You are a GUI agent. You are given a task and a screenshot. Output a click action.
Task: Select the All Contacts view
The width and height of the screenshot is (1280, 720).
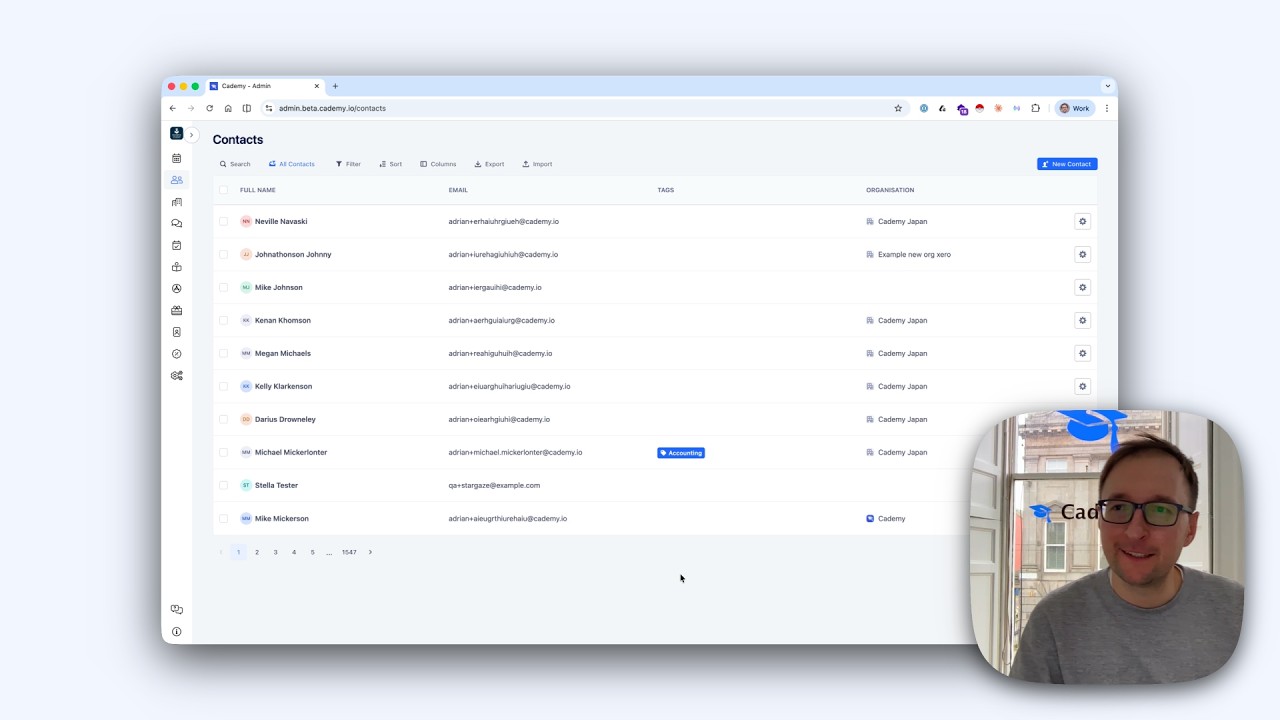tap(292, 164)
